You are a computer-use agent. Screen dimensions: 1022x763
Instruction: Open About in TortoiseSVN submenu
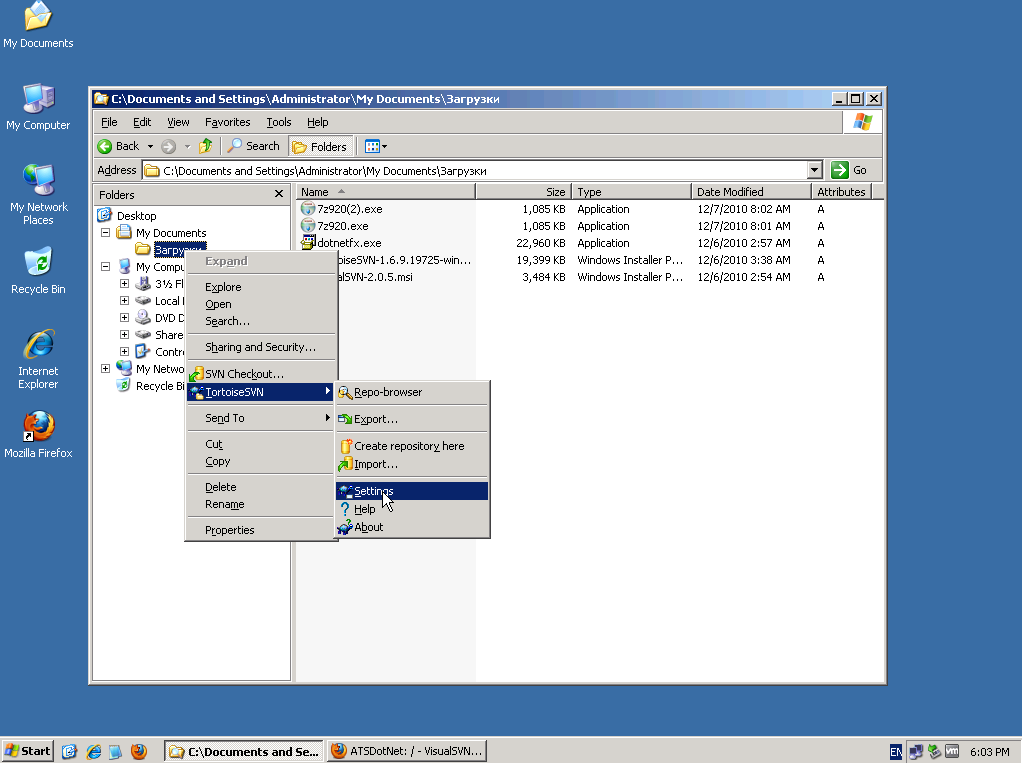412,527
